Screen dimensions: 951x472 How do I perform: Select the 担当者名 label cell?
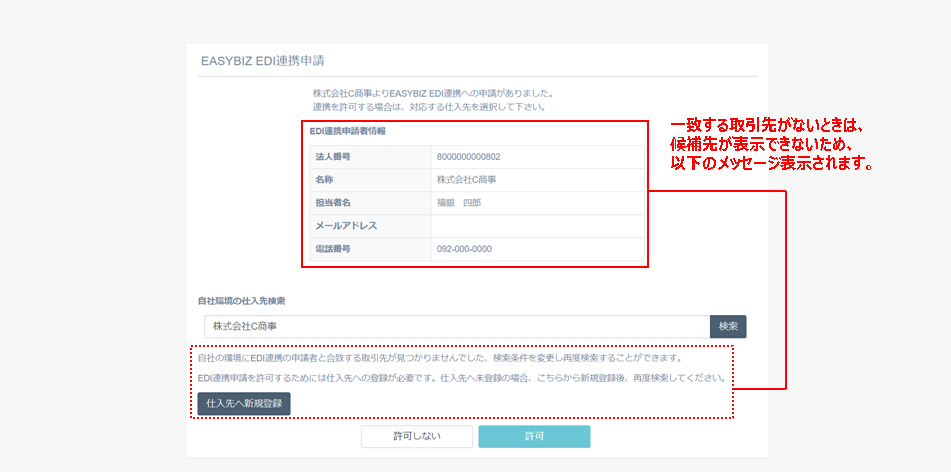click(369, 203)
